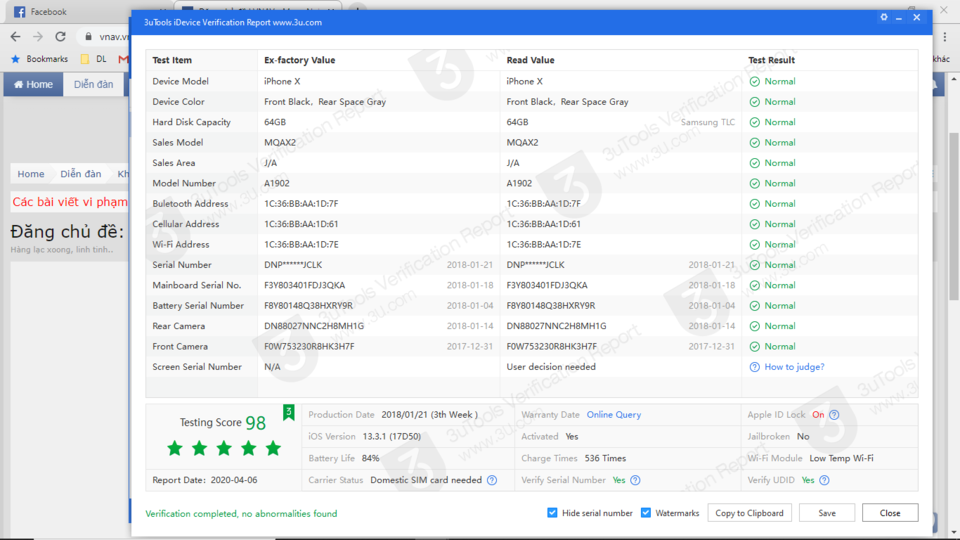
Task: Click the Home breadcrumb link
Action: (31, 174)
